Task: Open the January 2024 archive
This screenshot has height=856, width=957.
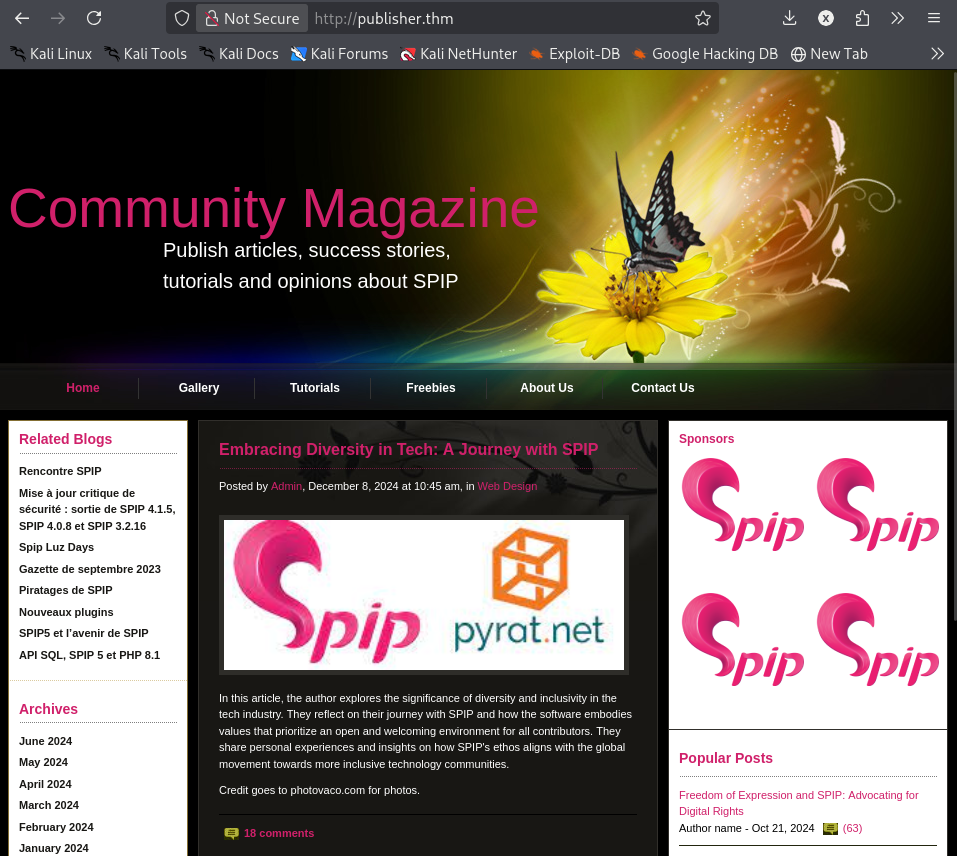Action: click(x=54, y=849)
